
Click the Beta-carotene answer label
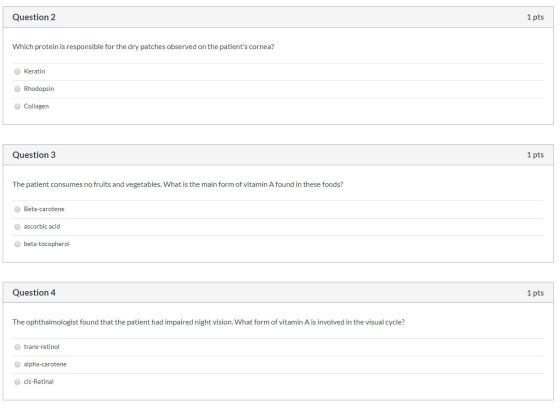coord(44,209)
